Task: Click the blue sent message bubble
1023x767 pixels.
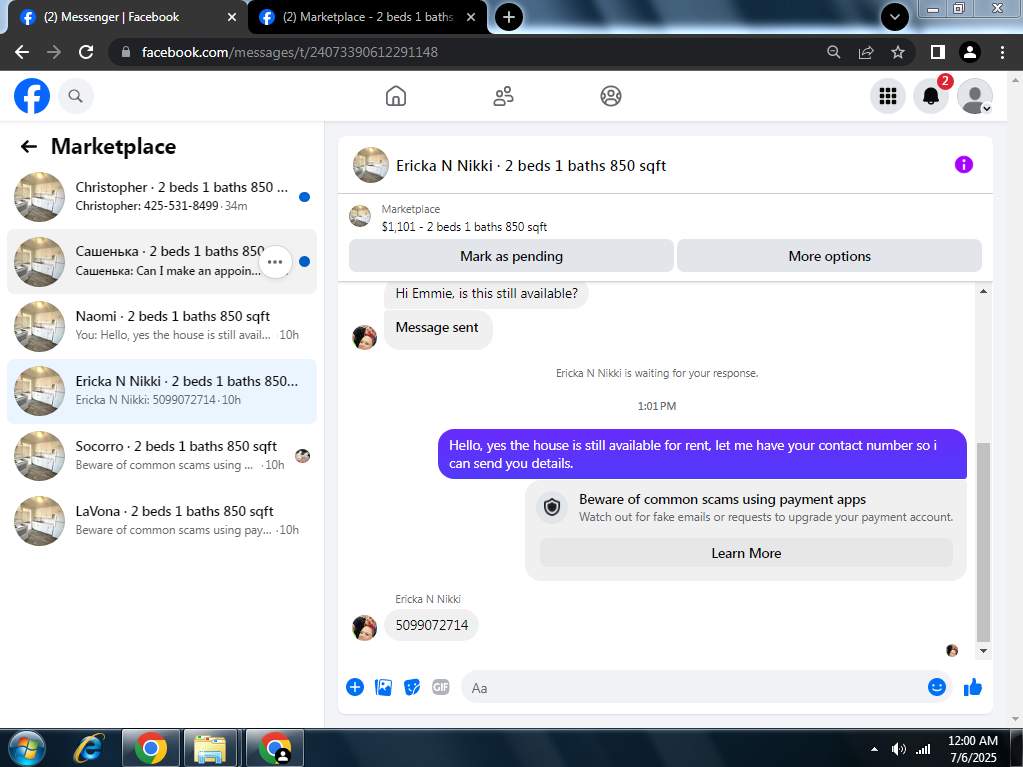Action: click(x=702, y=454)
